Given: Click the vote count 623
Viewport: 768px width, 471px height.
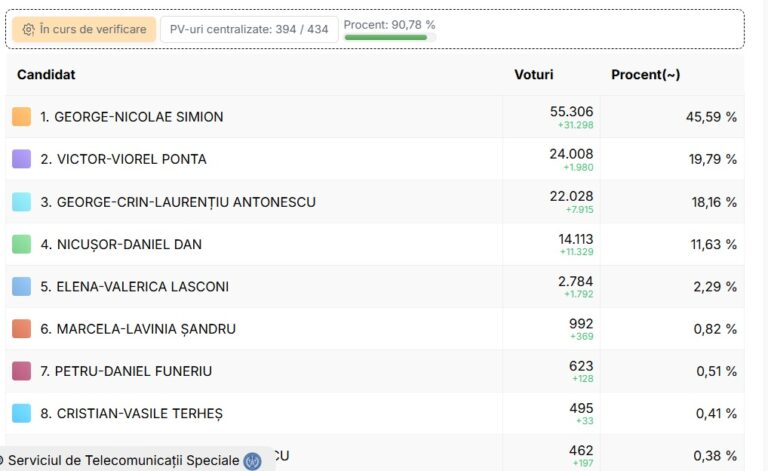Looking at the screenshot, I should pyautogui.click(x=581, y=366).
